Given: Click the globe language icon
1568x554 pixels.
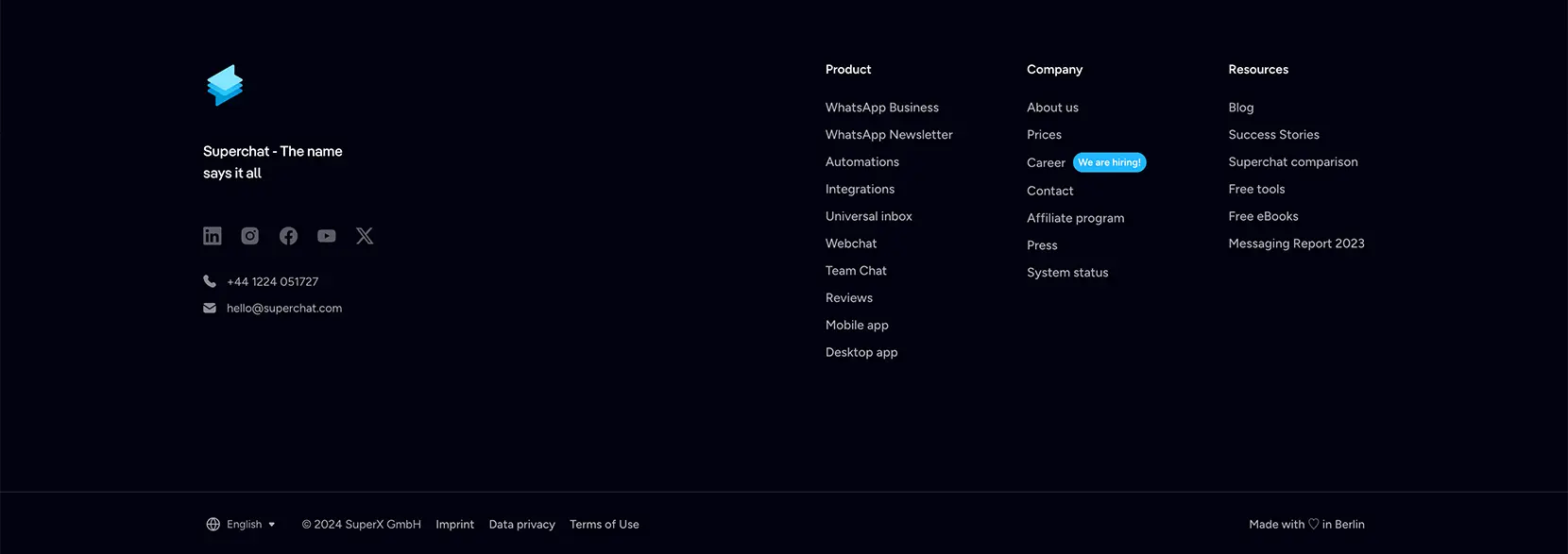Looking at the screenshot, I should point(213,525).
